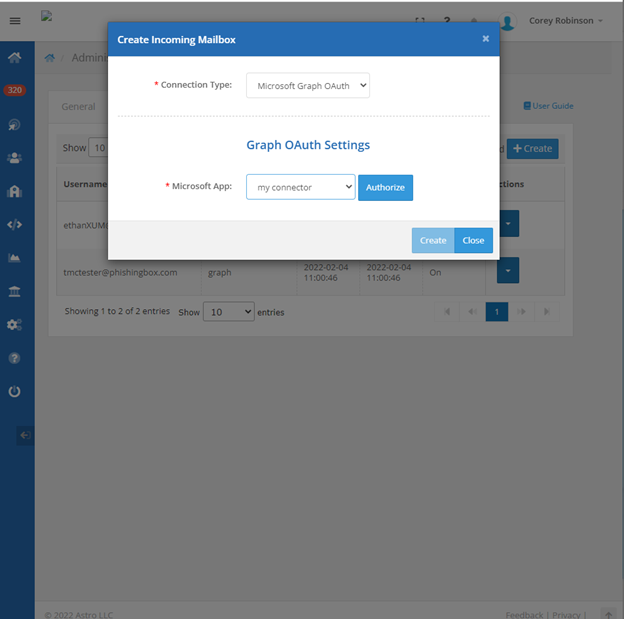Image resolution: width=624 pixels, height=619 pixels.
Task: Click the users group sidebar icon
Action: [x=14, y=158]
